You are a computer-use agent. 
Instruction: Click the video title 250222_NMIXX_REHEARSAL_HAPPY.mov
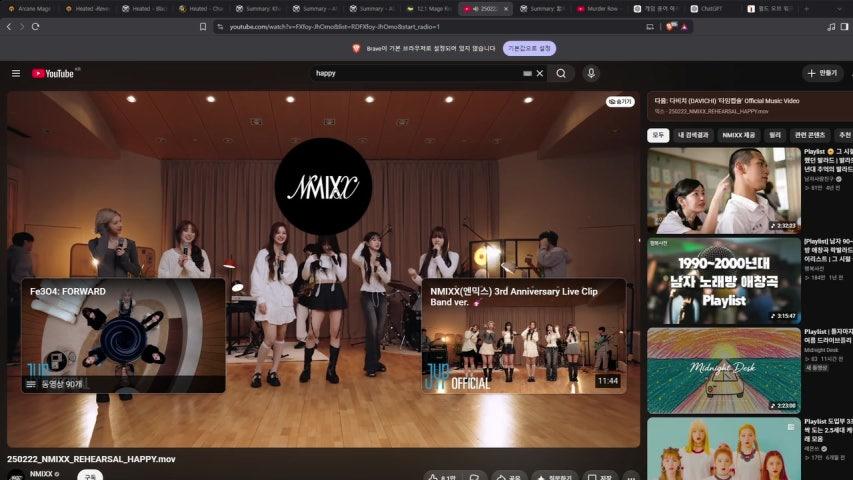pyautogui.click(x=91, y=459)
